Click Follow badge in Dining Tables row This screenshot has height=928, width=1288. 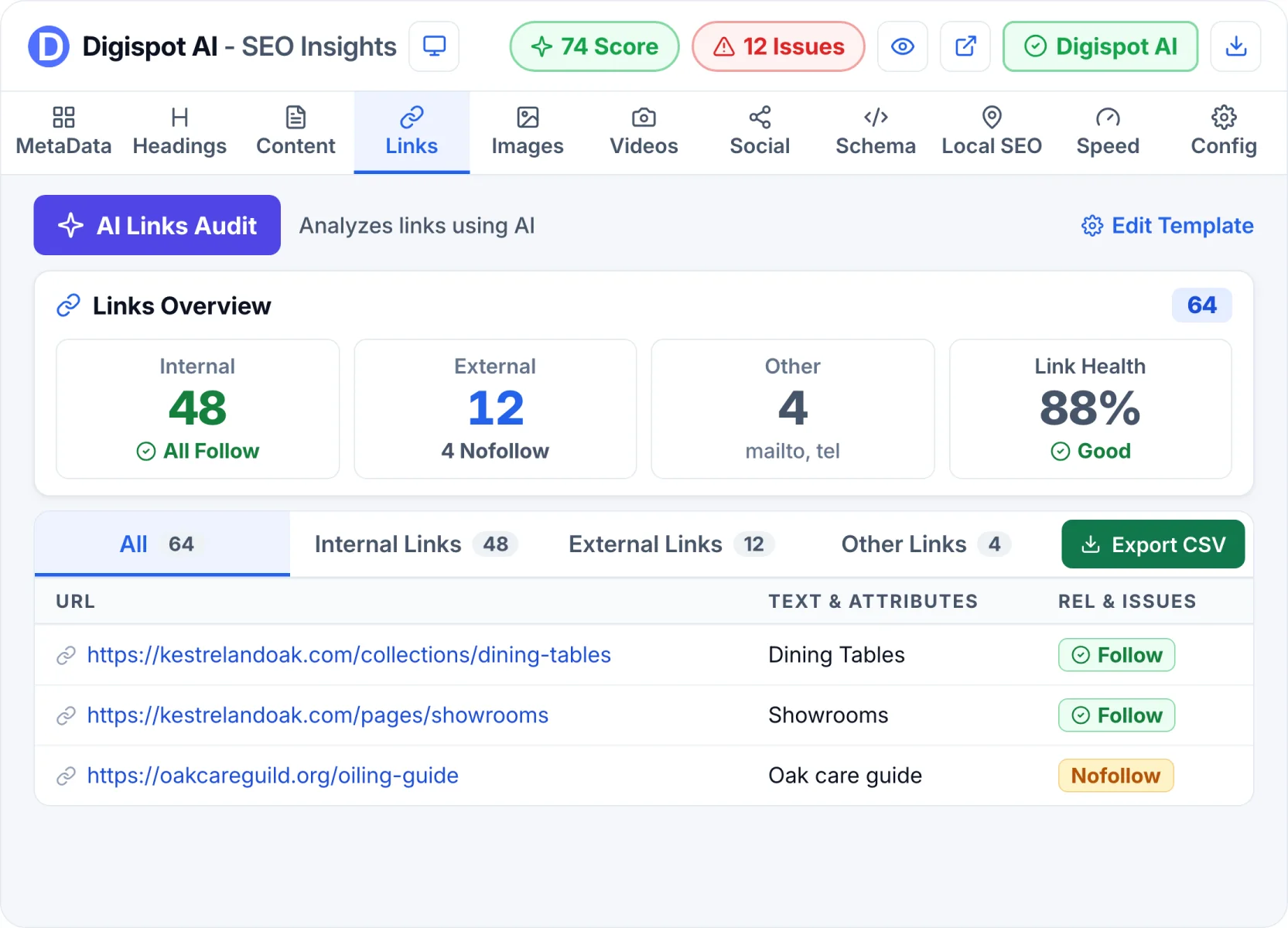tap(1116, 655)
